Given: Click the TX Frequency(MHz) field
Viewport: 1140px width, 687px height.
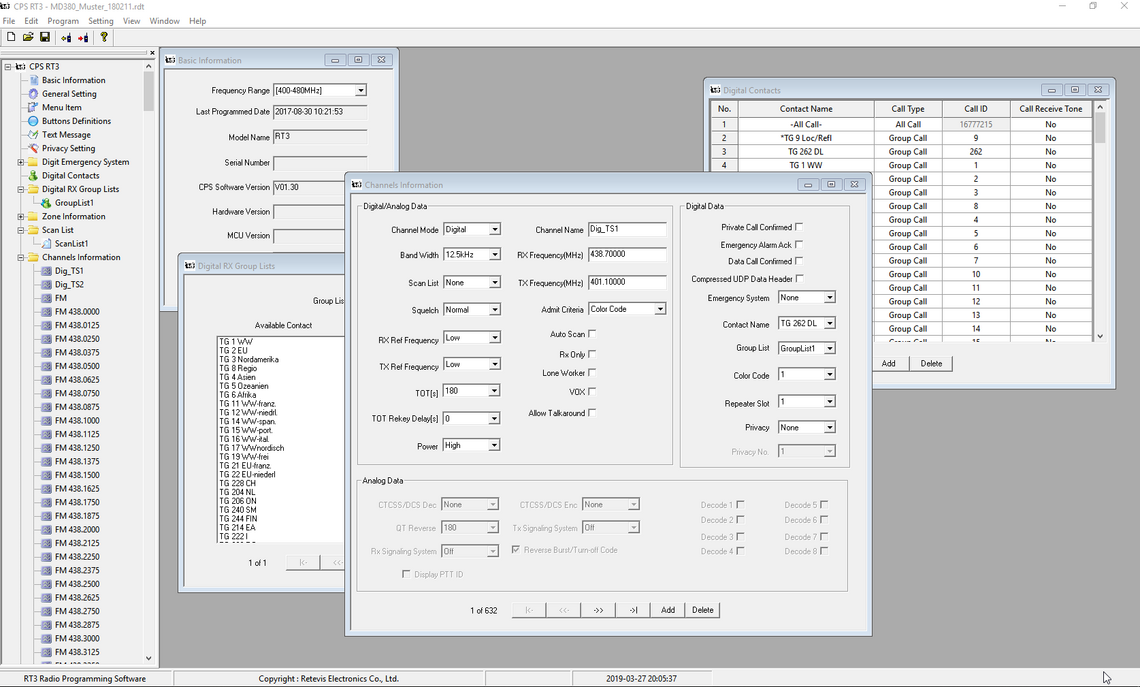Looking at the screenshot, I should [x=627, y=282].
